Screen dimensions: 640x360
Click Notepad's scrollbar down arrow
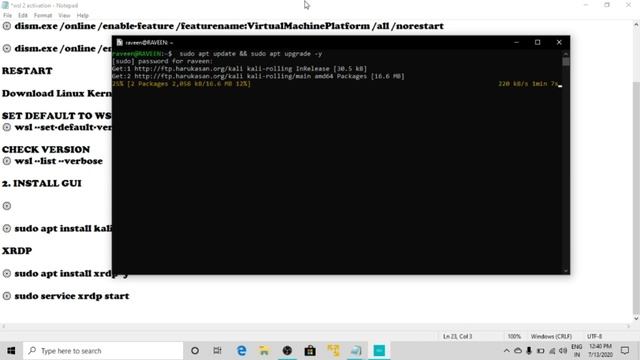coord(636,318)
